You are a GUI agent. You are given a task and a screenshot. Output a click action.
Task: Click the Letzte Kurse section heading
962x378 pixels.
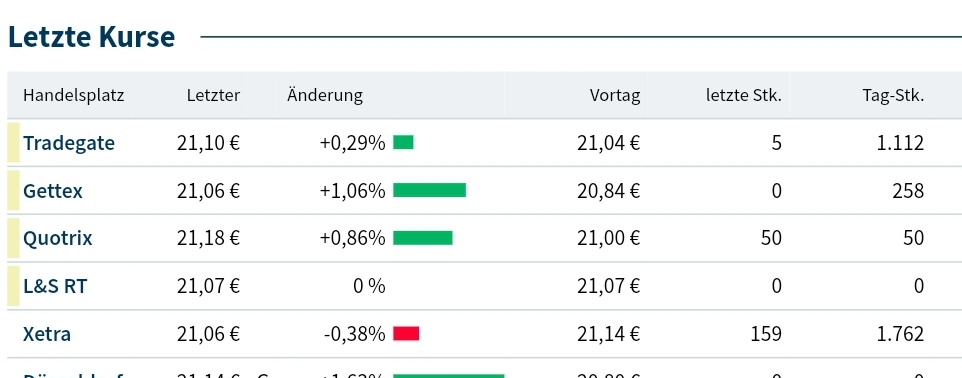pos(91,37)
